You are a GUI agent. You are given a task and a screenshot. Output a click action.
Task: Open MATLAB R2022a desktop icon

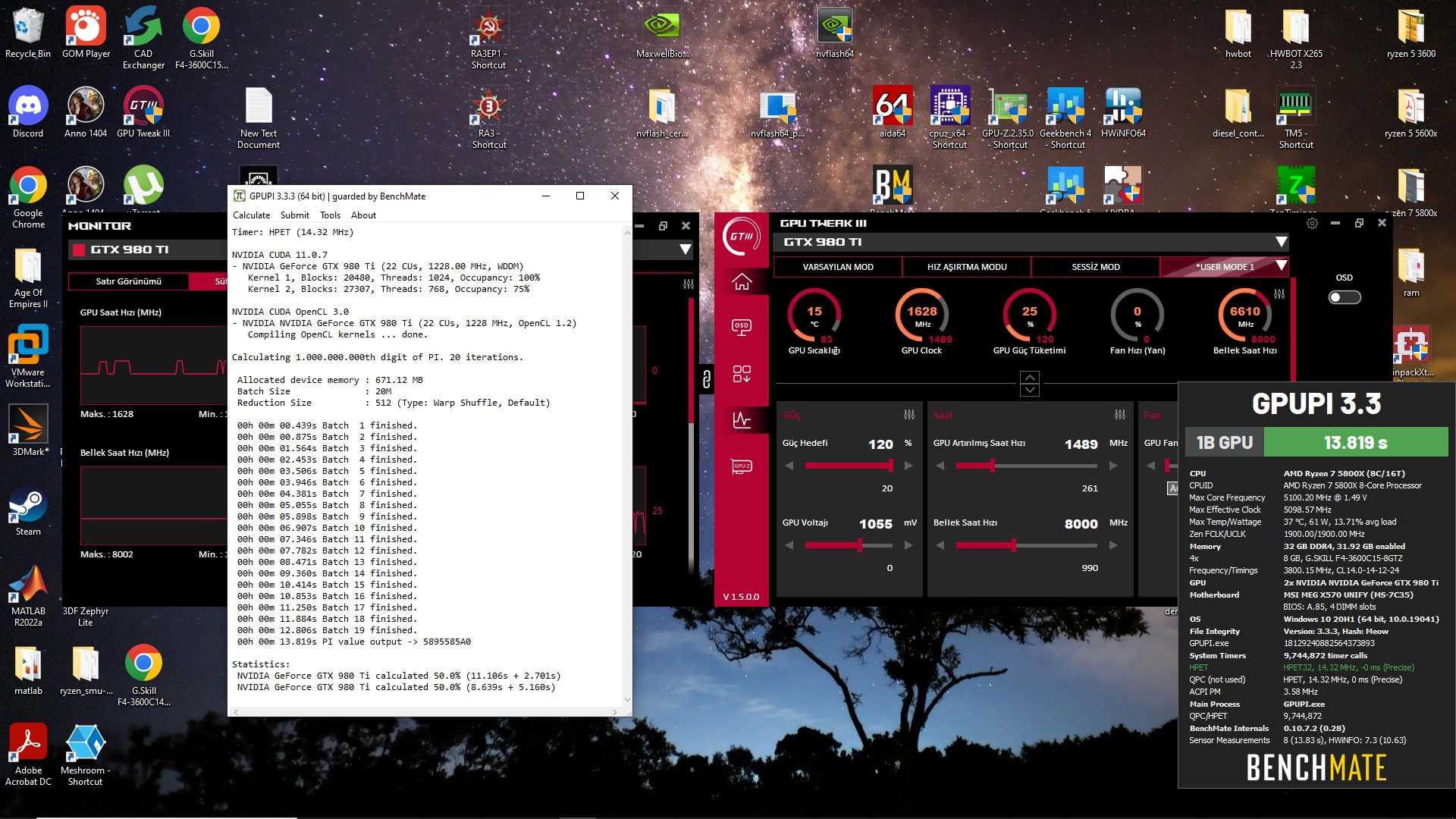28,595
